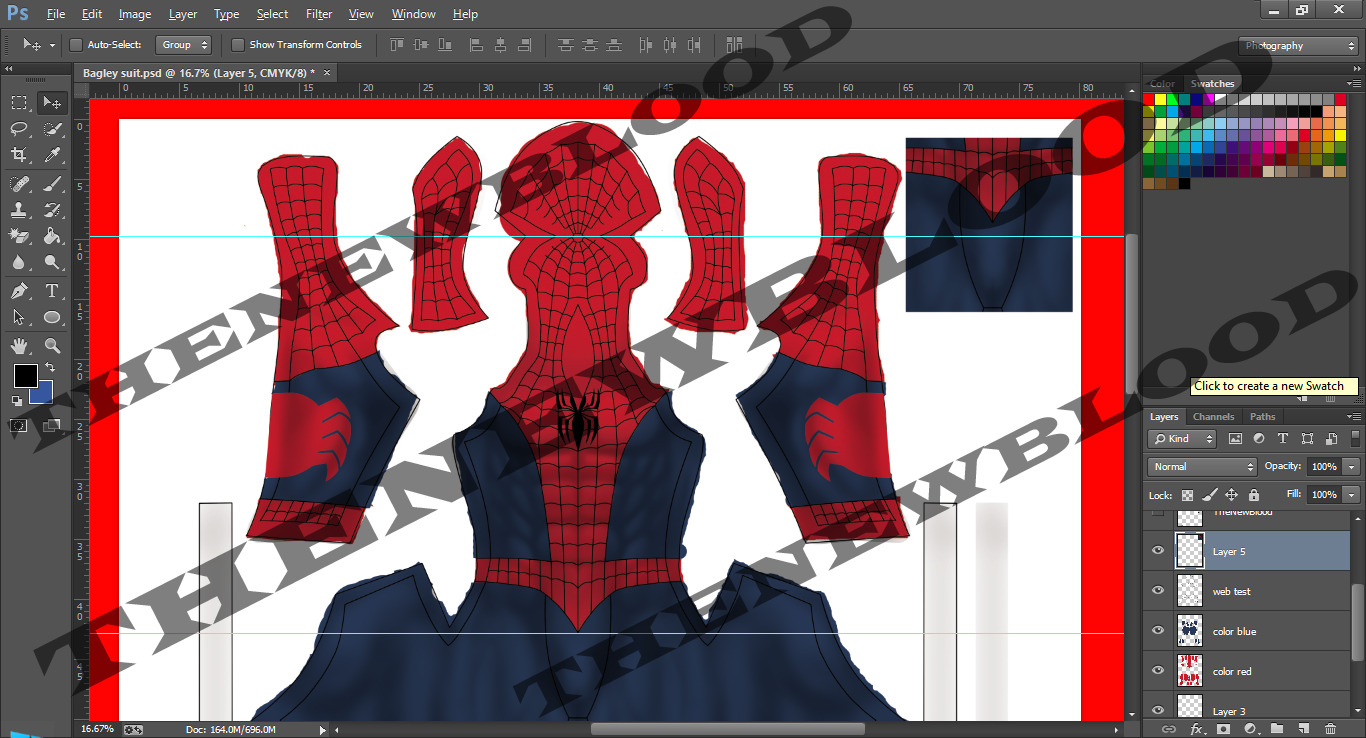The width and height of the screenshot is (1366, 738).
Task: Select the Ellipse shape tool
Action: tap(52, 317)
